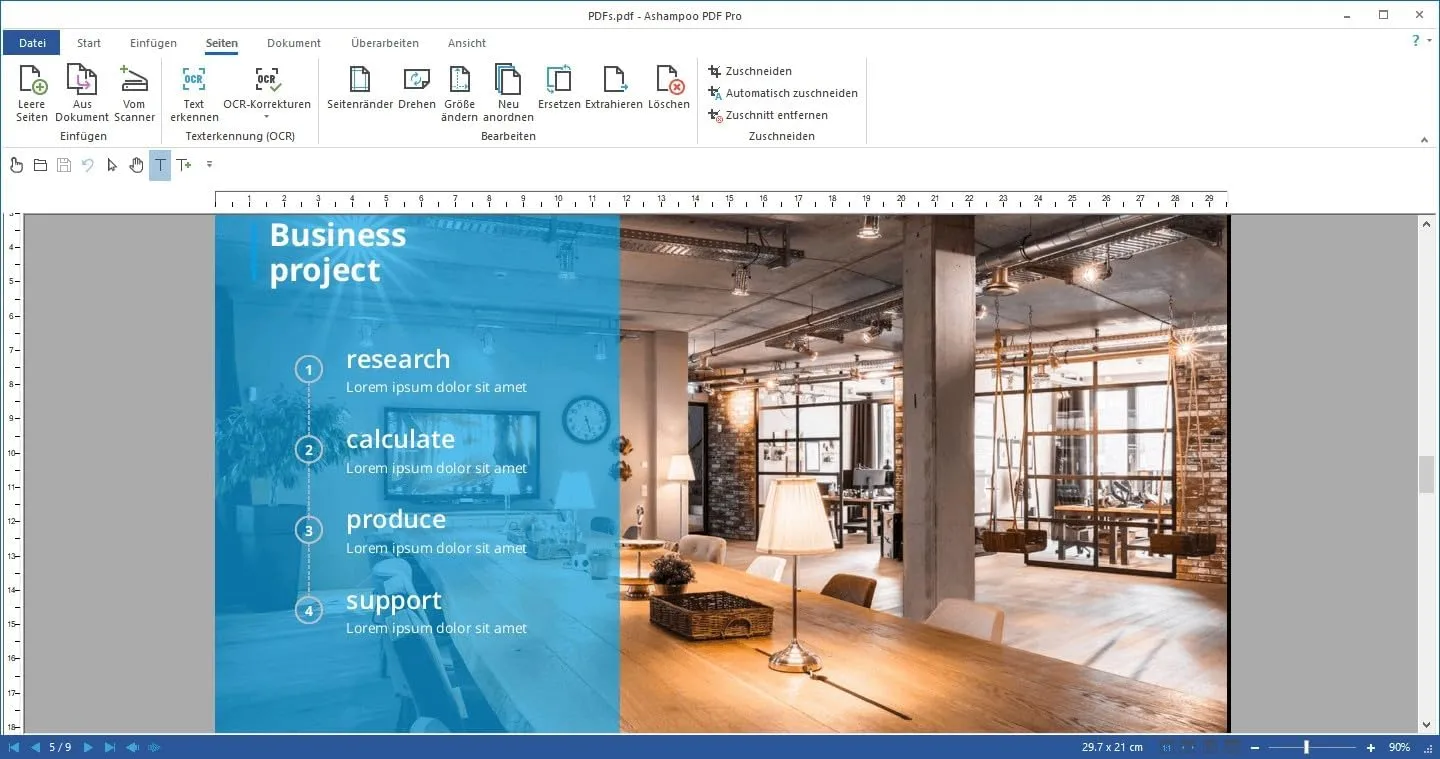Switch to the Überarbeiten ribbon tab
Screen dimensions: 1440x759
click(384, 43)
